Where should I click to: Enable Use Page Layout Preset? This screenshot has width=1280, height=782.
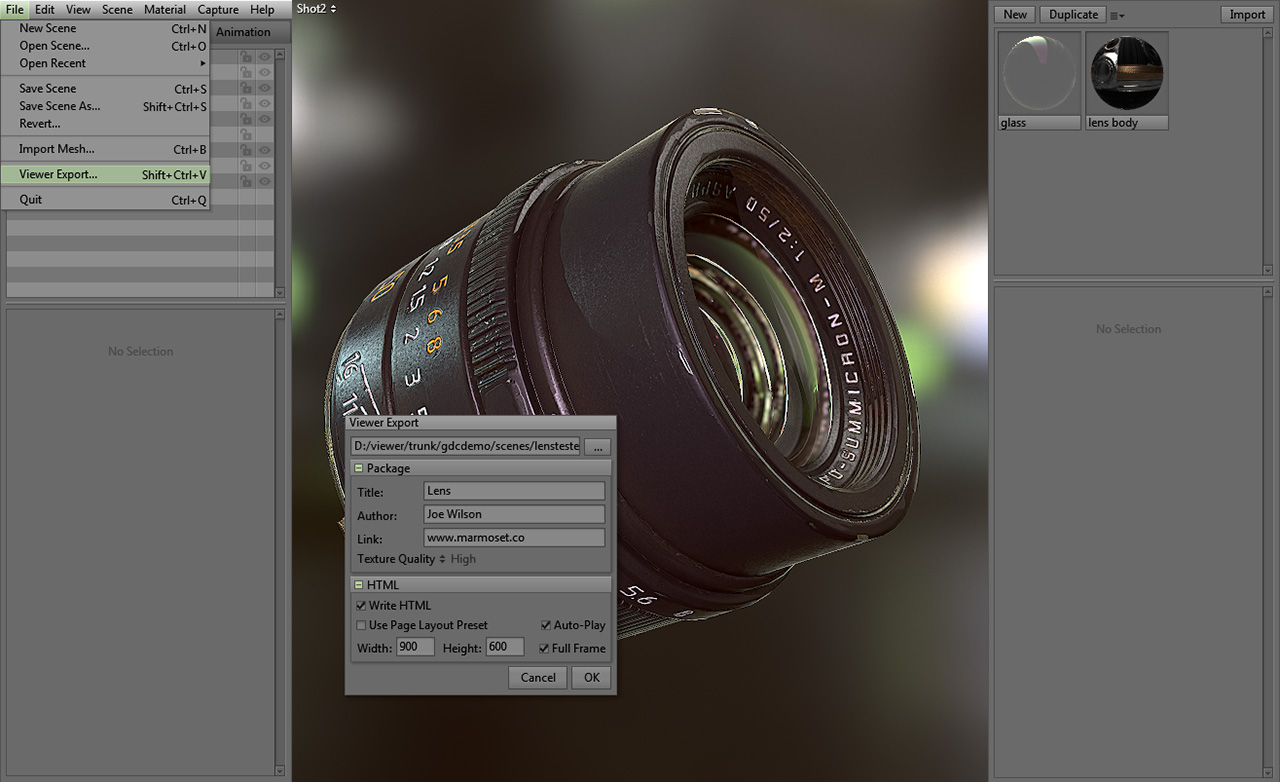click(361, 625)
